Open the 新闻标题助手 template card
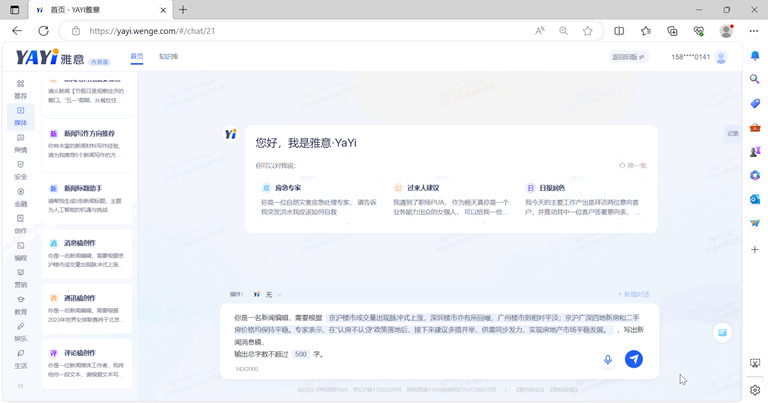The height and width of the screenshot is (403, 768). 87,199
